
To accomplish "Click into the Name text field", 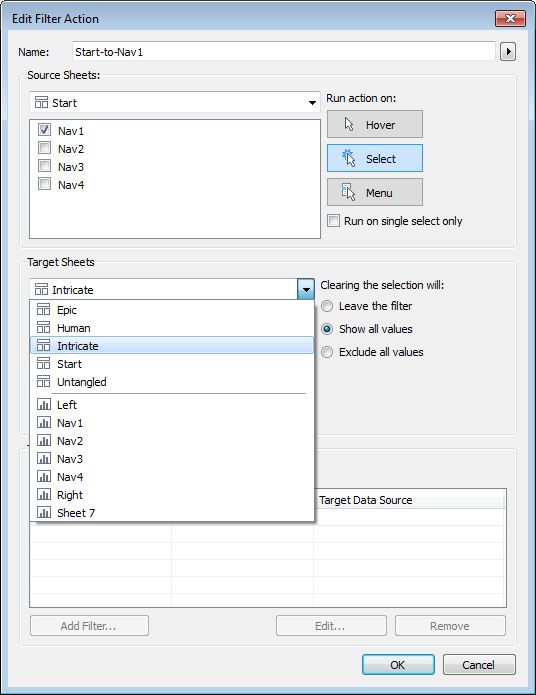I will (284, 52).
